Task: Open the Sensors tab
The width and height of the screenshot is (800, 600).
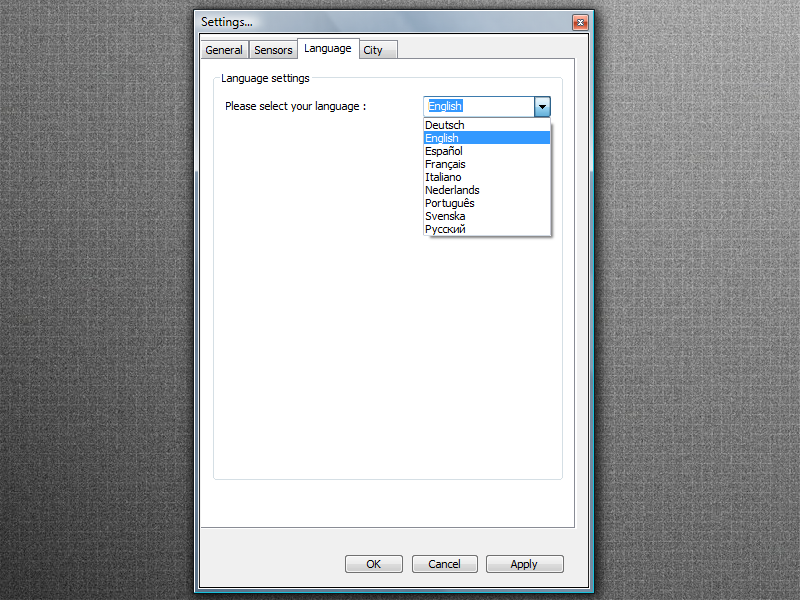Action: point(273,50)
